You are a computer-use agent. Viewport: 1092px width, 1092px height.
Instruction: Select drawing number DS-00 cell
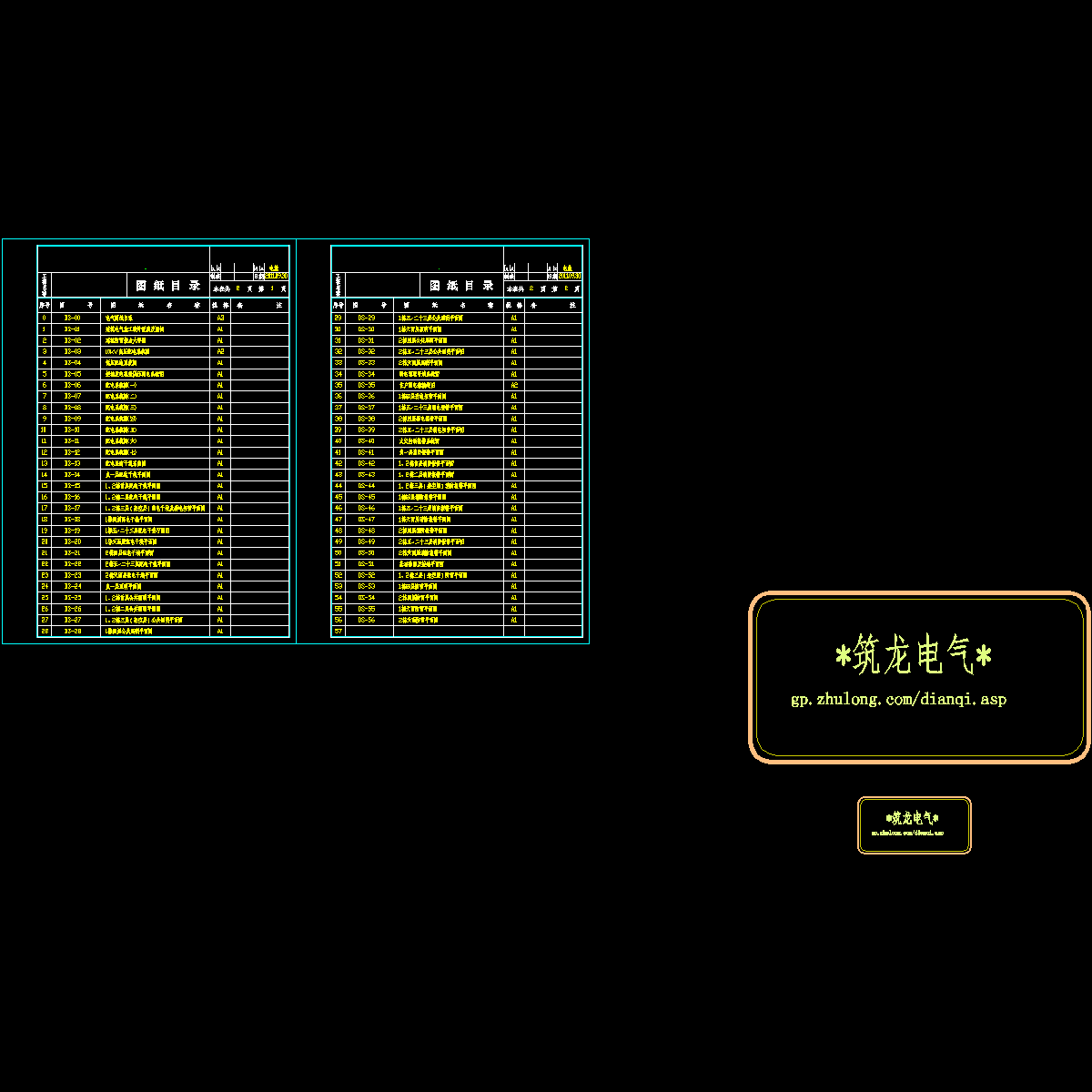pyautogui.click(x=73, y=318)
